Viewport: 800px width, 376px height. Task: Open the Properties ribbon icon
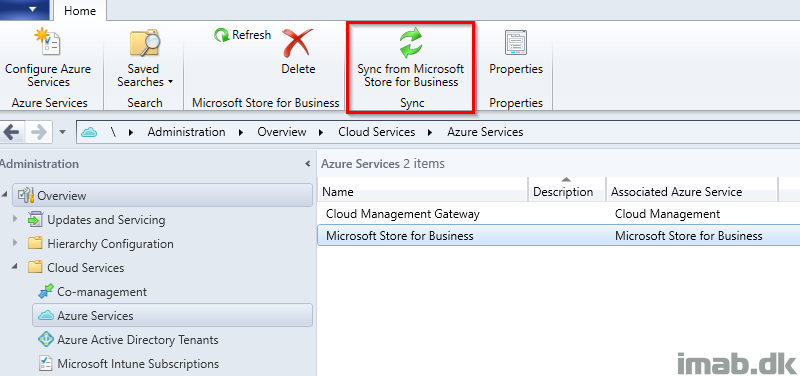[516, 43]
